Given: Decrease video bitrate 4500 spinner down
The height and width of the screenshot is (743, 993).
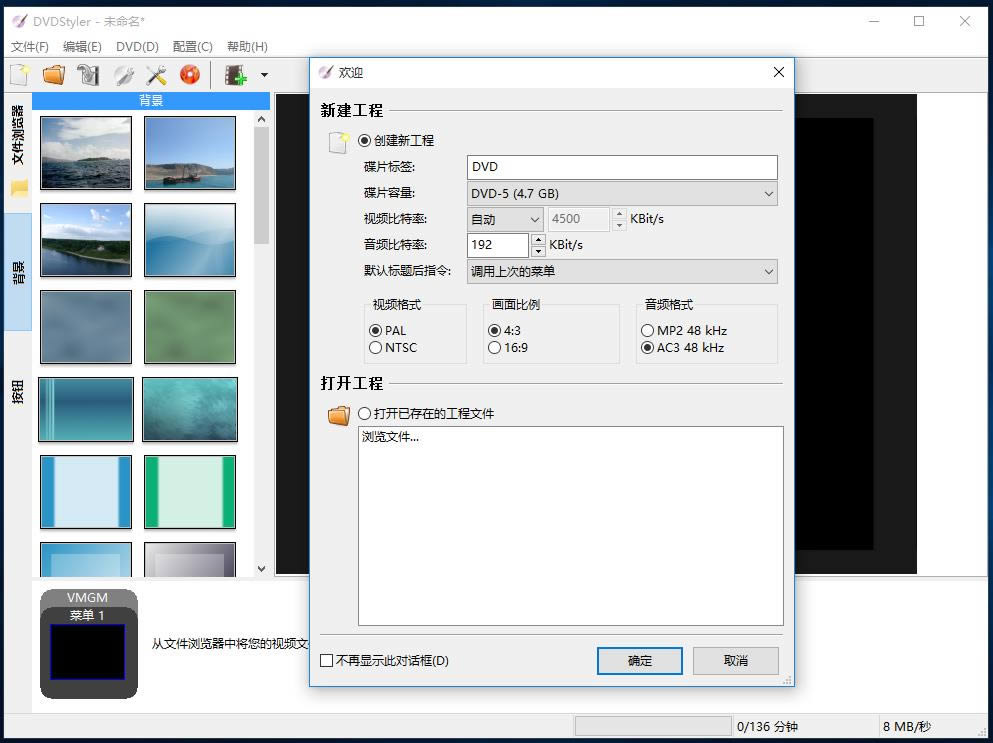Looking at the screenshot, I should 619,225.
